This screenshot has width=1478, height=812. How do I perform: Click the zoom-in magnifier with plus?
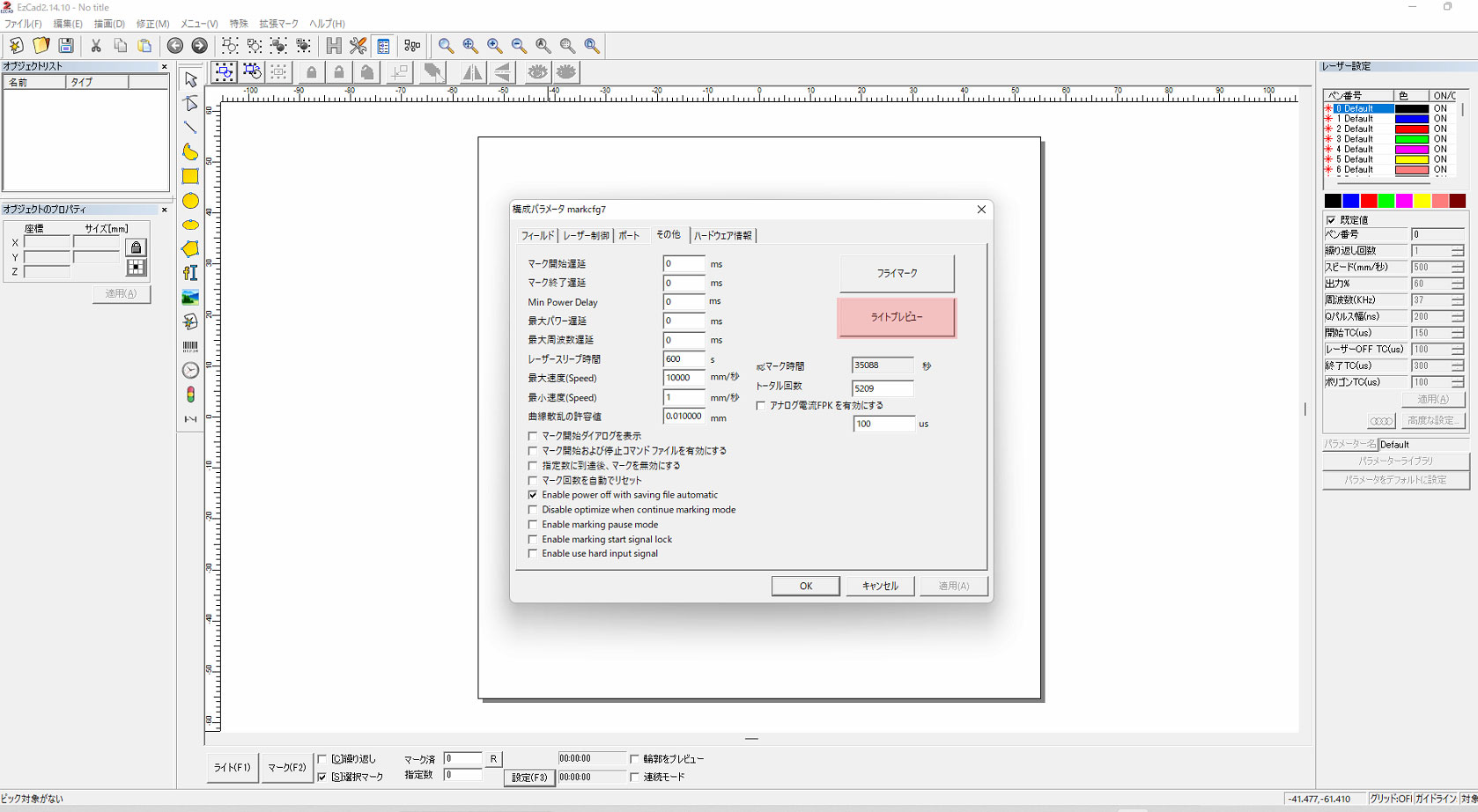(495, 46)
